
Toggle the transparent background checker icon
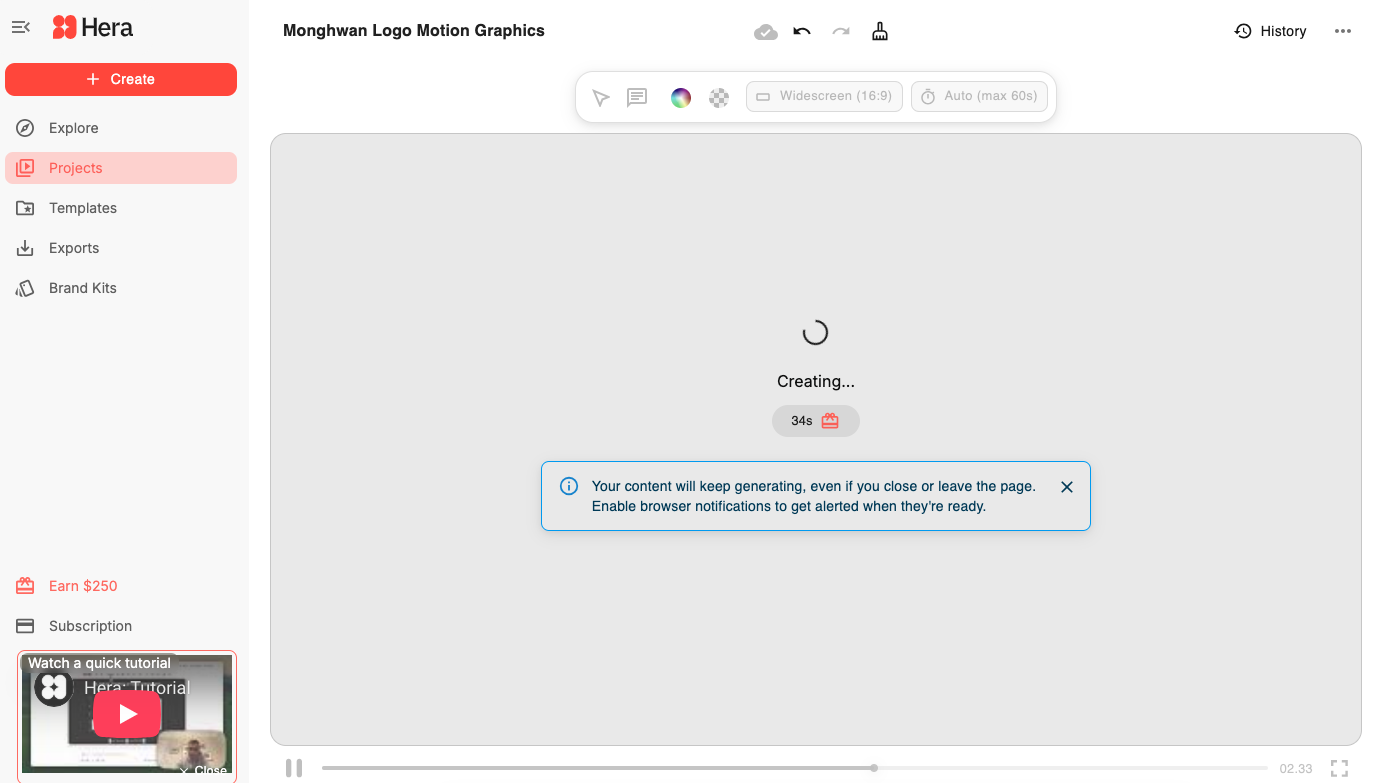719,97
